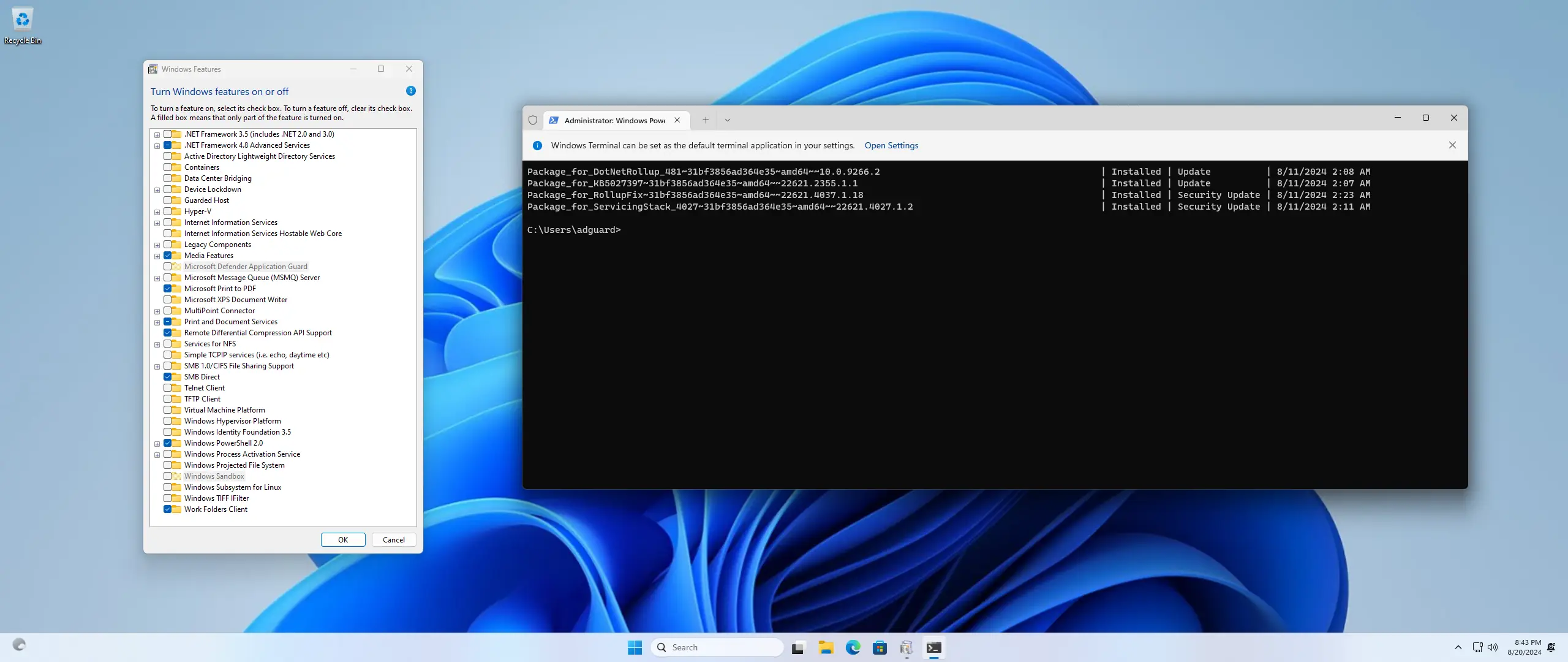Uncheck the Microsoft Print to PDF feature
1568x662 pixels.
tap(167, 289)
